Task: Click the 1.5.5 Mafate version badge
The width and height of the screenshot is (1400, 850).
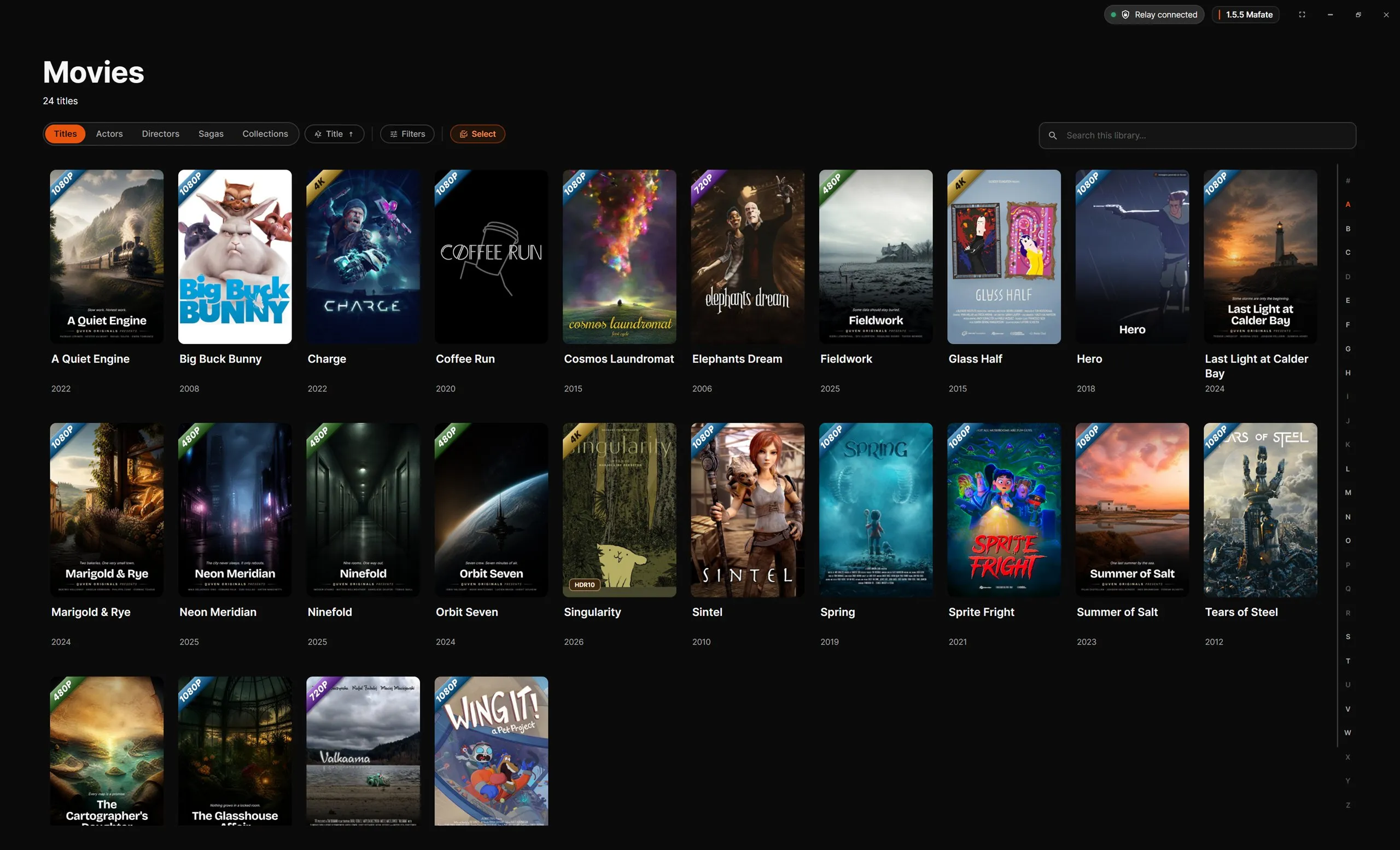Action: 1245,15
